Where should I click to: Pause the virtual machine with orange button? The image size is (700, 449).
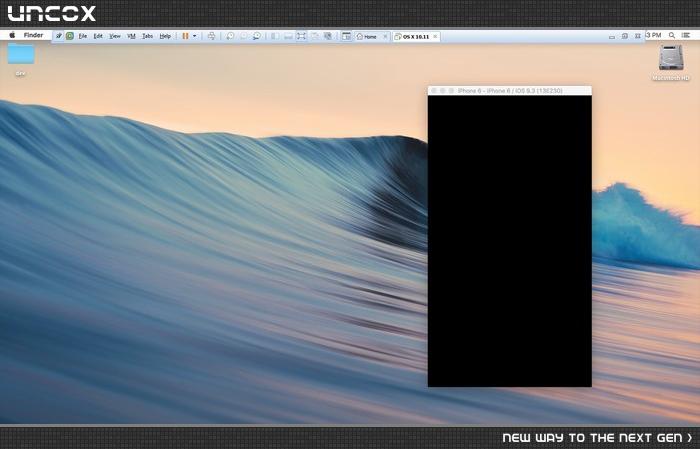point(185,36)
